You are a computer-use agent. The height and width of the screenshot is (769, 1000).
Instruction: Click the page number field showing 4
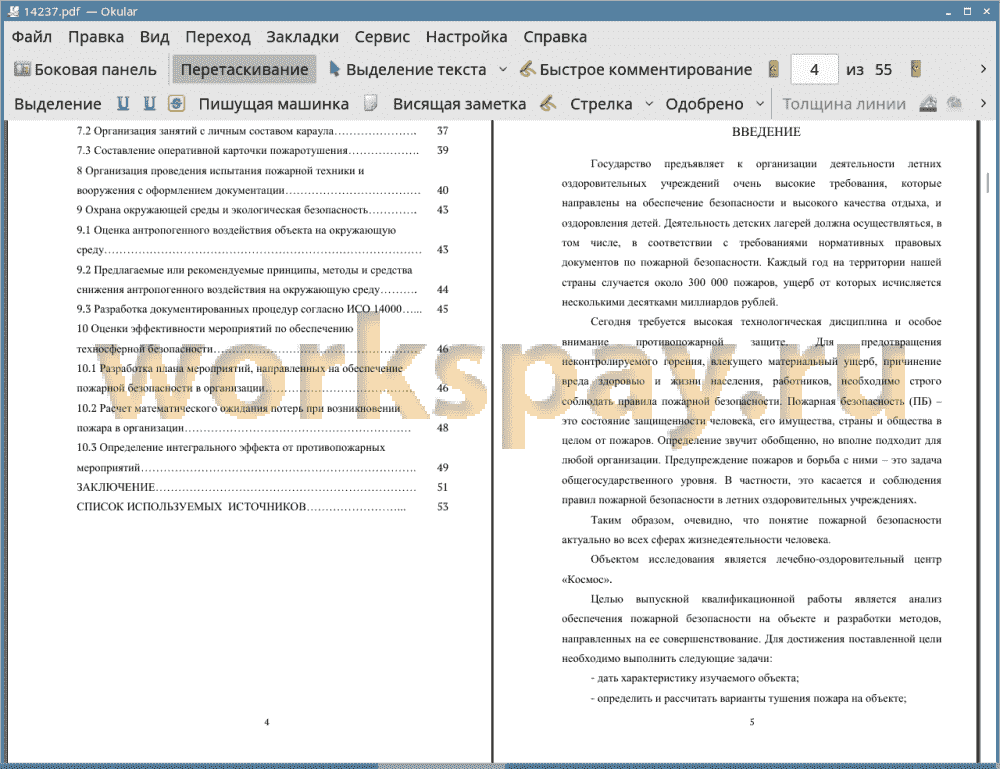click(814, 70)
